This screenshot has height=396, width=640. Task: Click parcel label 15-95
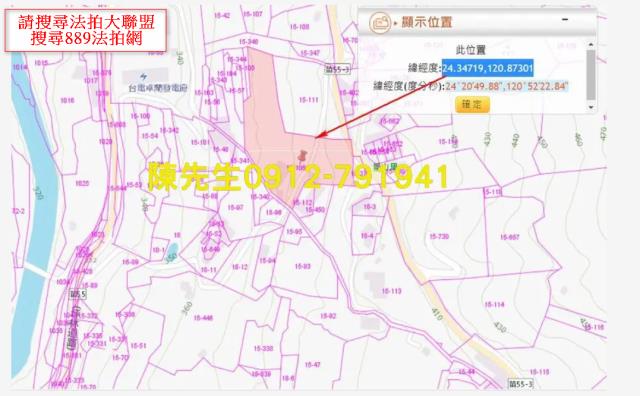[x=294, y=231]
